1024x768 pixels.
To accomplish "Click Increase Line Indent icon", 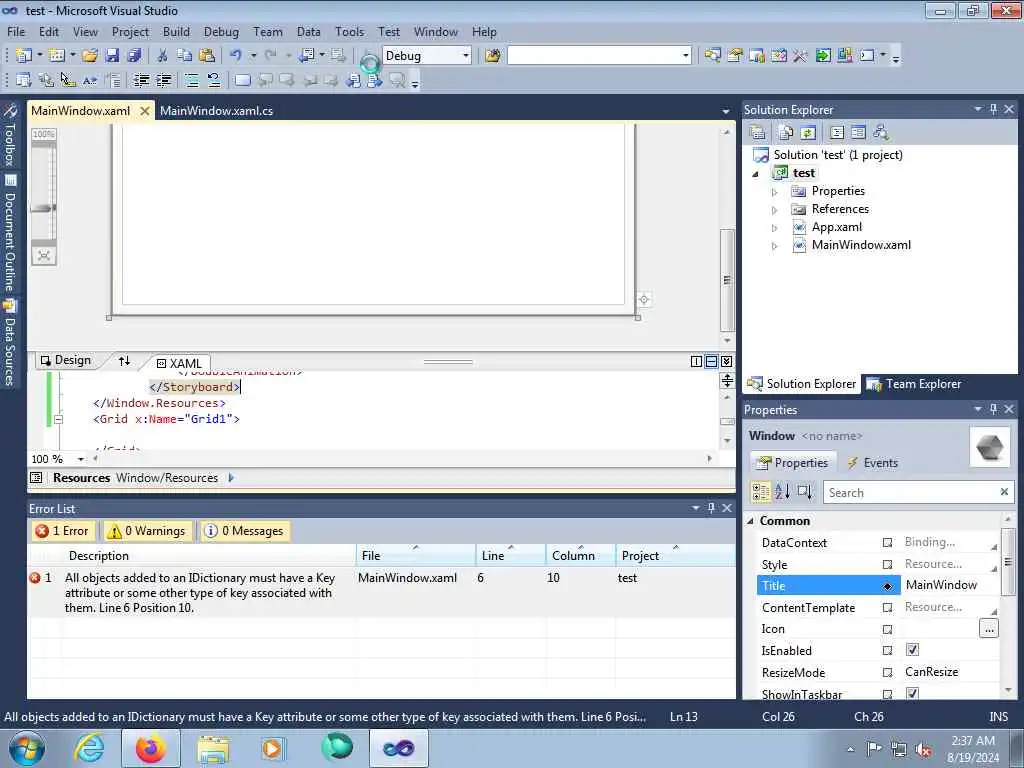I will point(163,80).
